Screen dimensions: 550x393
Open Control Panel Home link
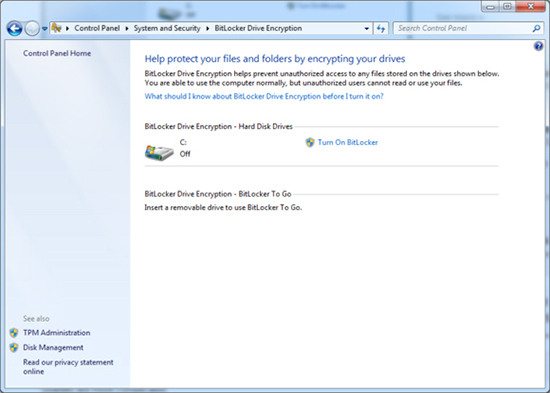click(57, 53)
